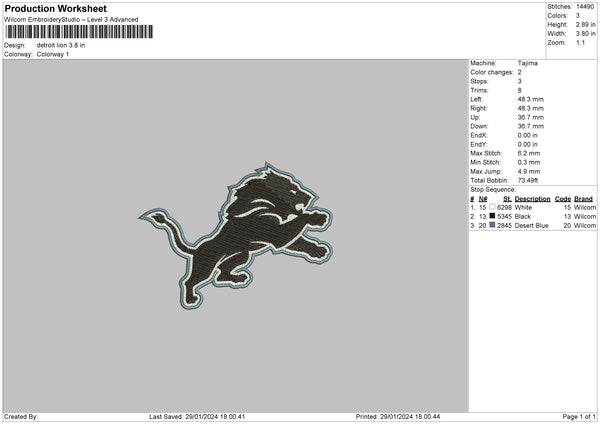The image size is (600, 424).
Task: Click the Wilcom brand in Desert Blue row
Action: point(585,226)
